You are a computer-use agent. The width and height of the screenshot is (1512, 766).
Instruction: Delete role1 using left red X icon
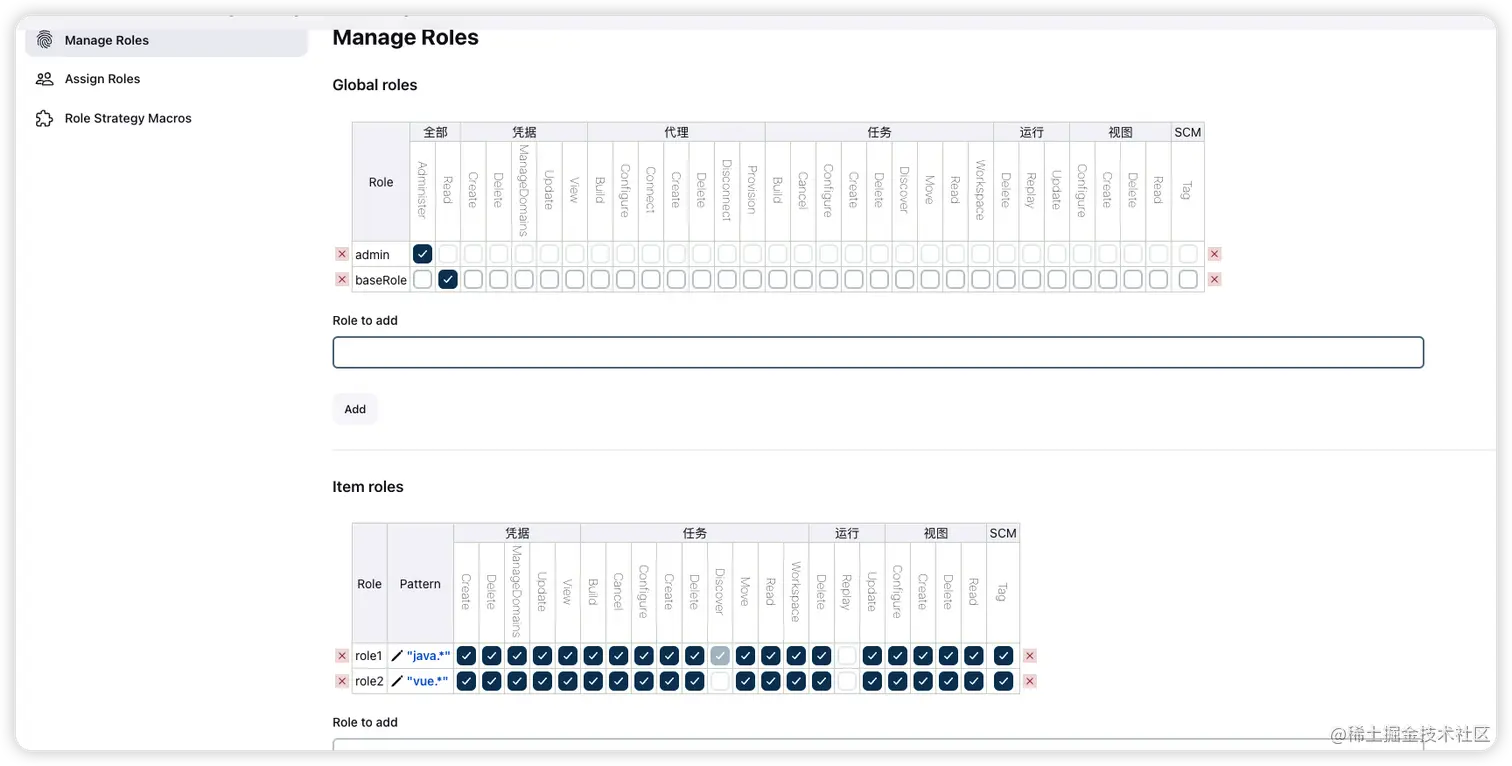click(342, 656)
